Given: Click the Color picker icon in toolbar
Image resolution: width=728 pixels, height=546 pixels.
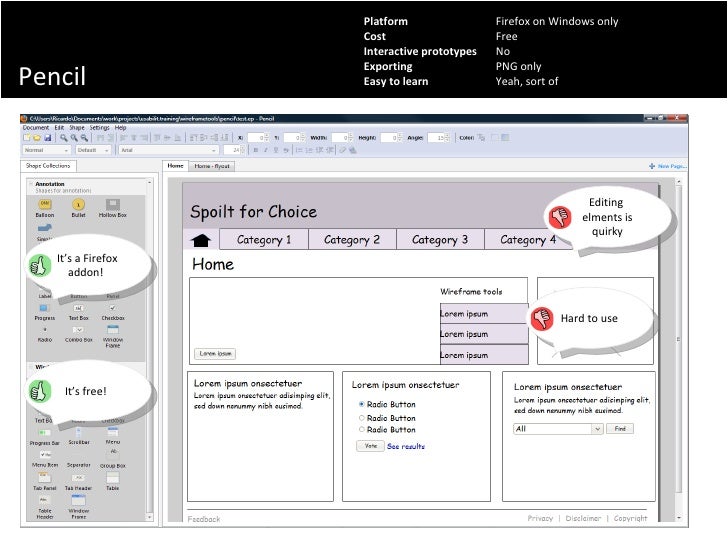Looking at the screenshot, I should tap(481, 137).
